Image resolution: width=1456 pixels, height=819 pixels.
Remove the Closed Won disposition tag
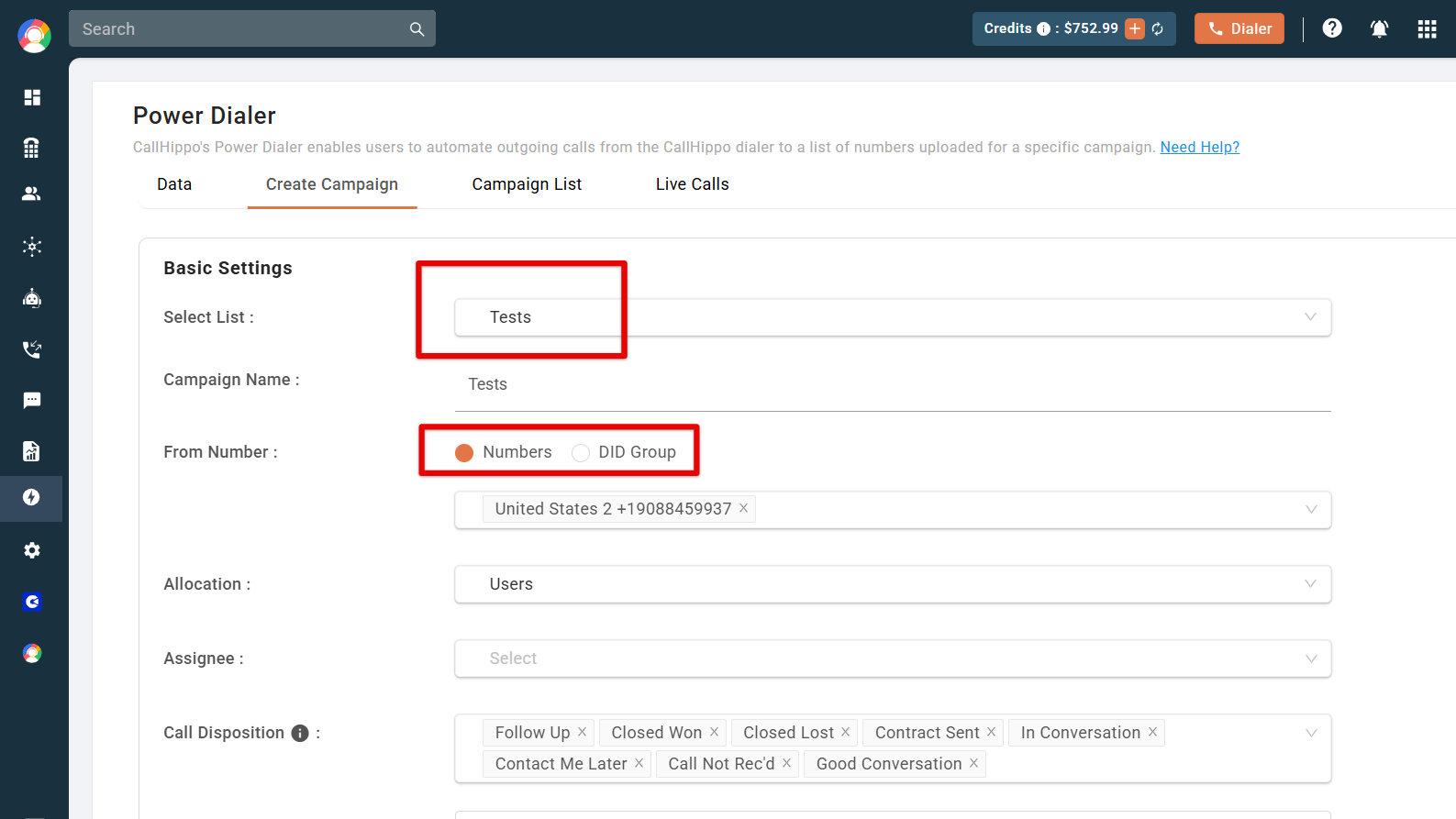tap(714, 732)
